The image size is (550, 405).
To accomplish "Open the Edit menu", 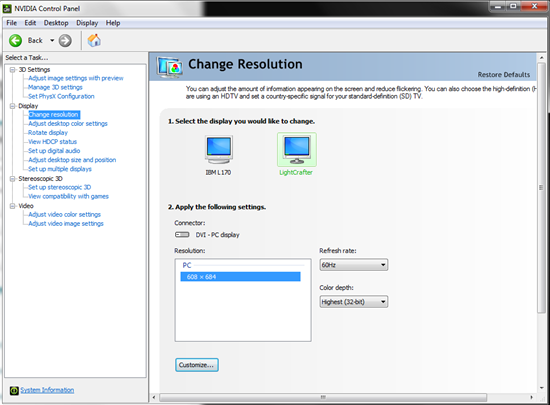I will click(30, 23).
